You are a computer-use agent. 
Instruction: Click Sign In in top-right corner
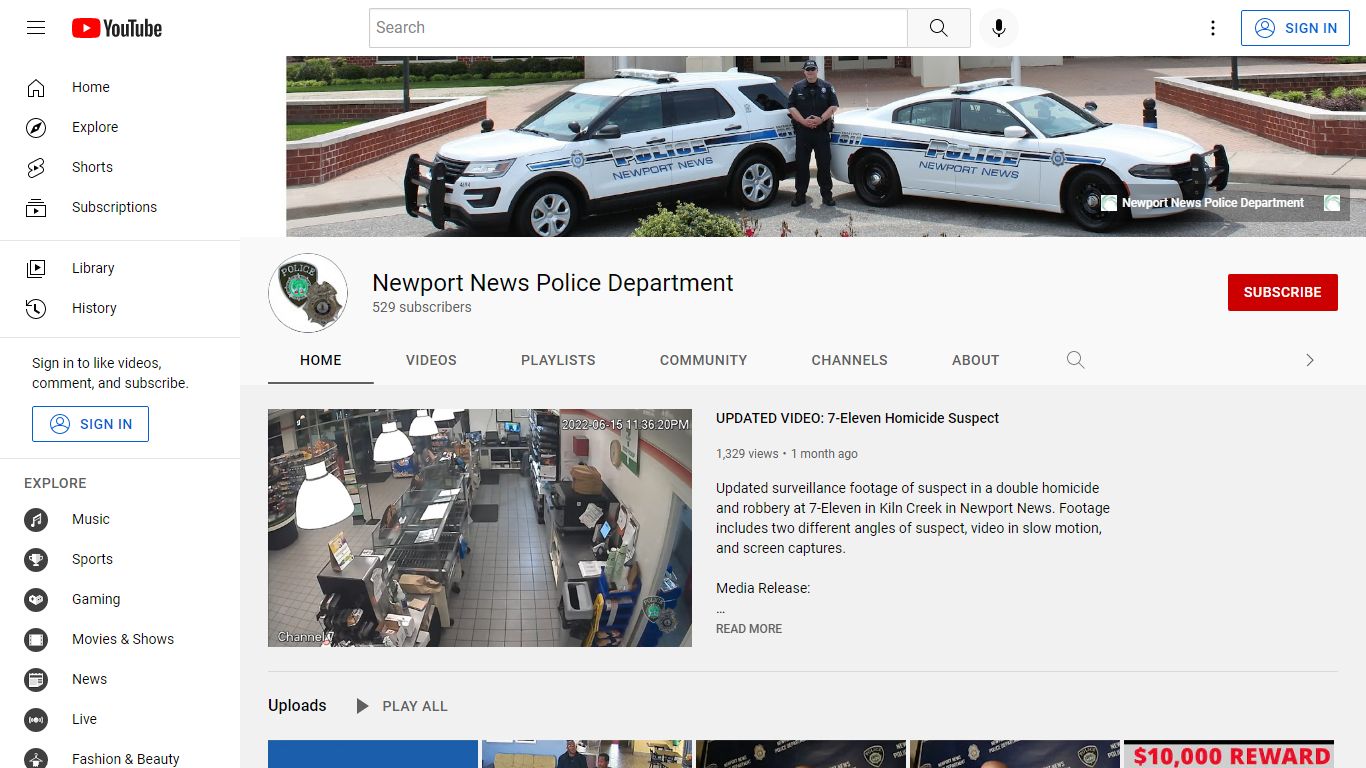1295,28
